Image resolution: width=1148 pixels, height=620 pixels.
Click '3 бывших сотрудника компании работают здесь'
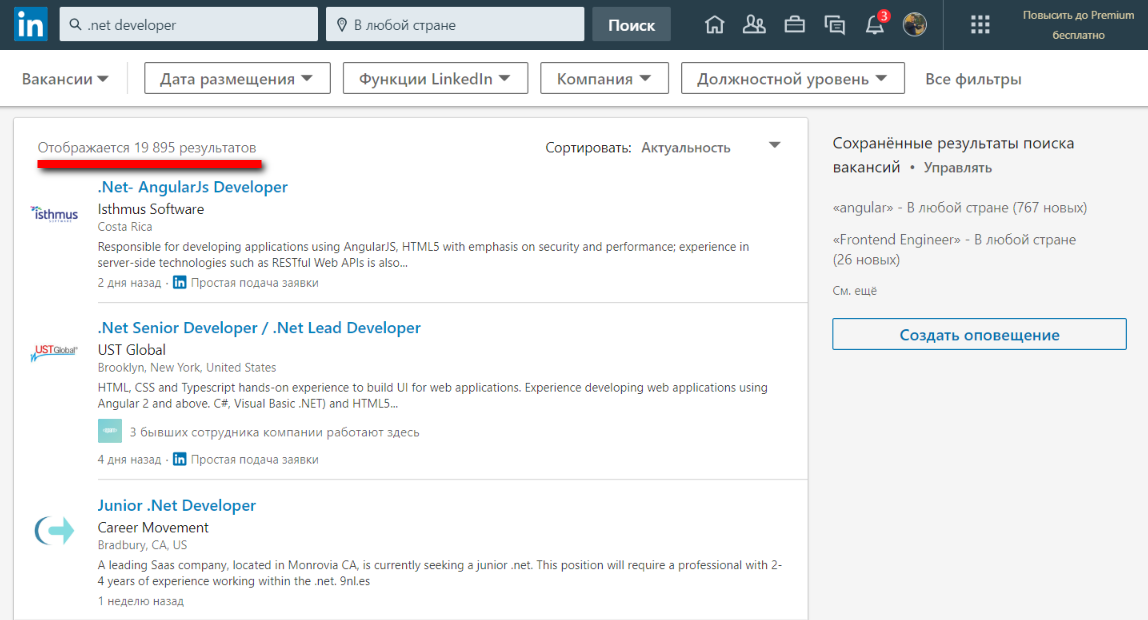pyautogui.click(x=275, y=433)
